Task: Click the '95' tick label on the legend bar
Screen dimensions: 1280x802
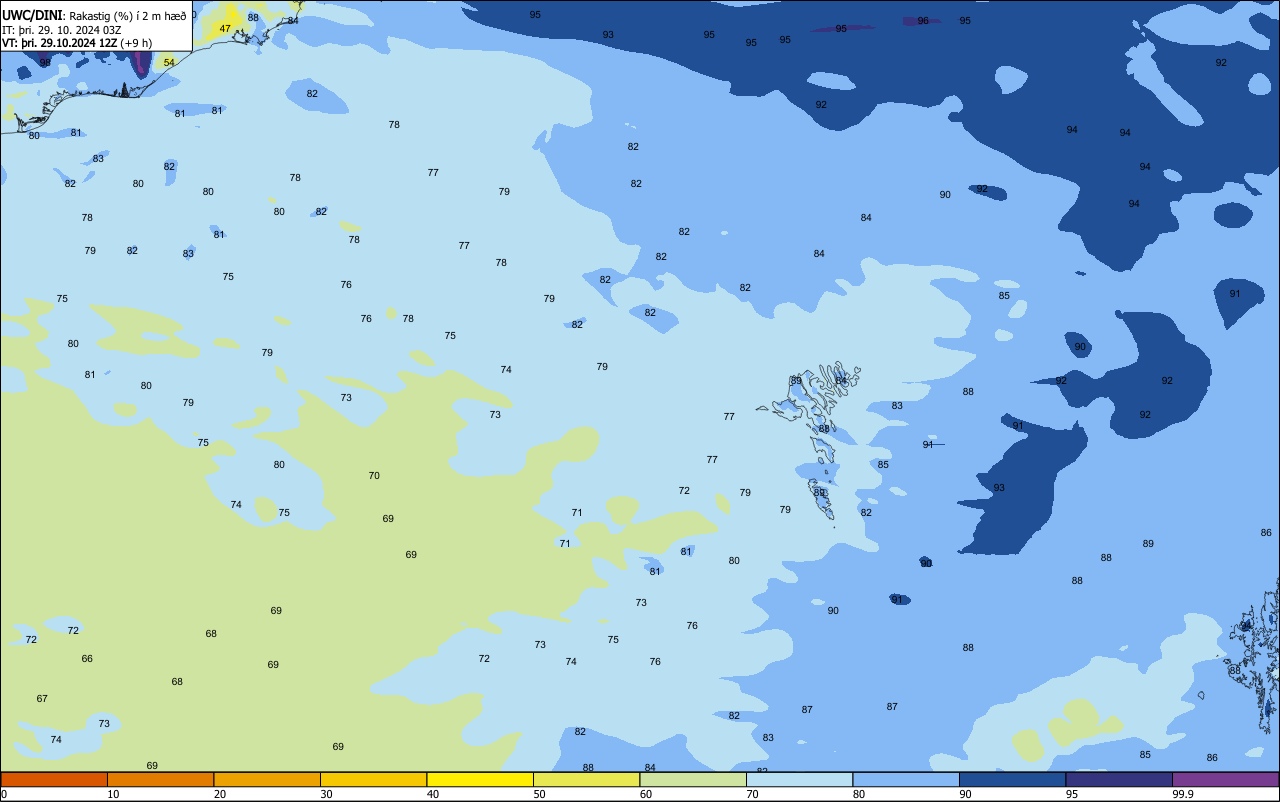Action: click(1071, 794)
